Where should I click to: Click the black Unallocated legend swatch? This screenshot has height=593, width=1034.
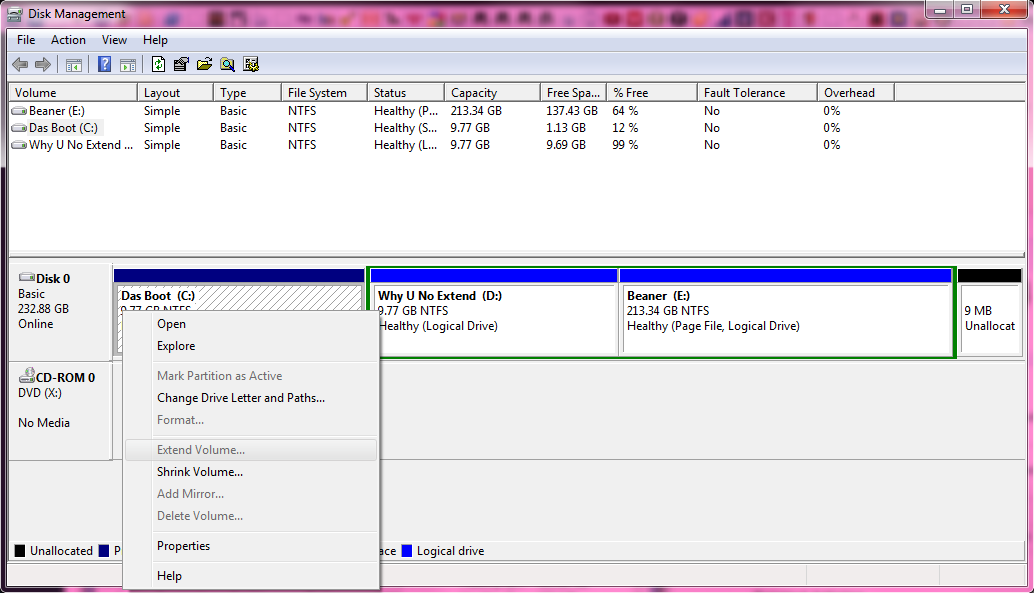(20, 551)
